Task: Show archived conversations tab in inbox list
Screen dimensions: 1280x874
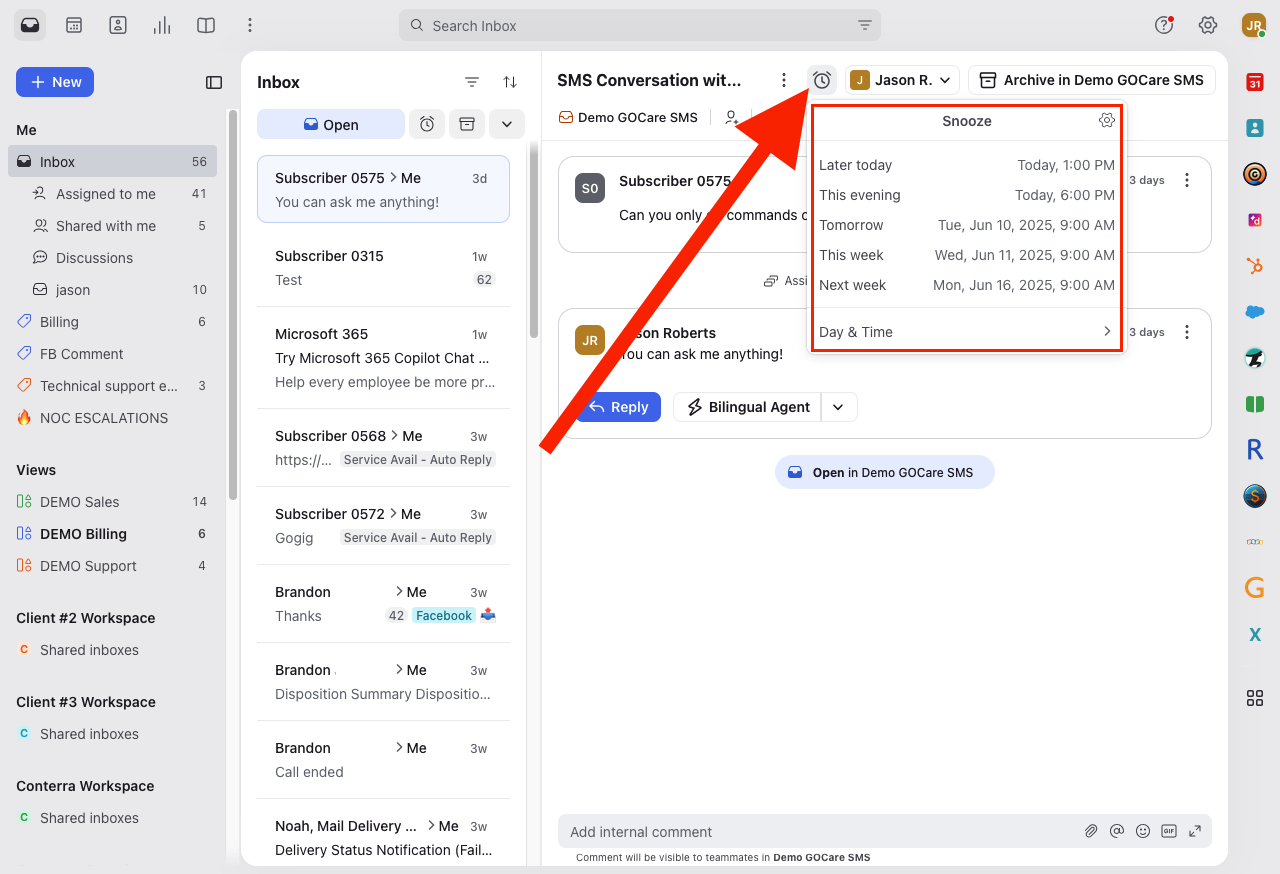Action: (x=466, y=124)
